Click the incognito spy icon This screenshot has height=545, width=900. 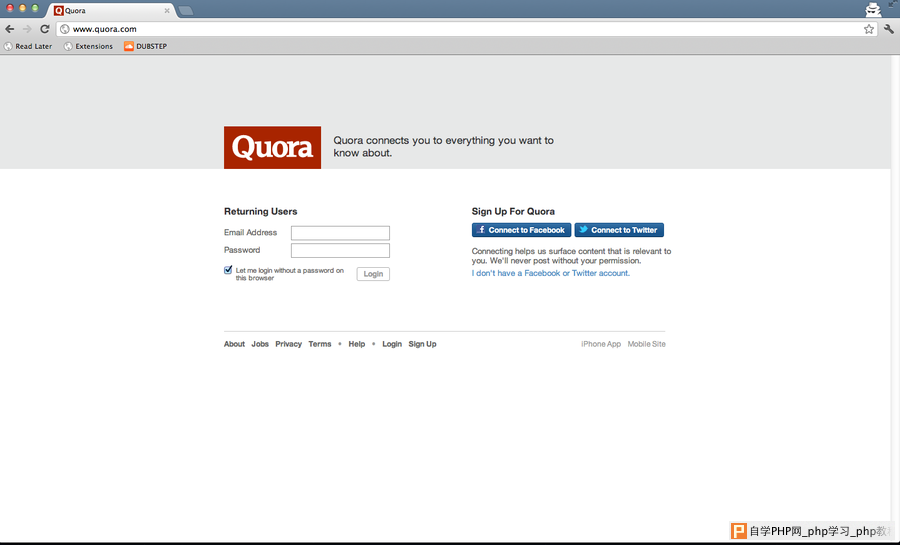click(873, 9)
